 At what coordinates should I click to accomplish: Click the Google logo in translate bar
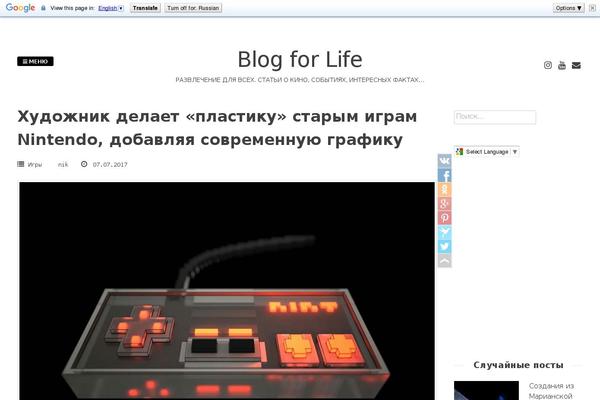click(20, 8)
